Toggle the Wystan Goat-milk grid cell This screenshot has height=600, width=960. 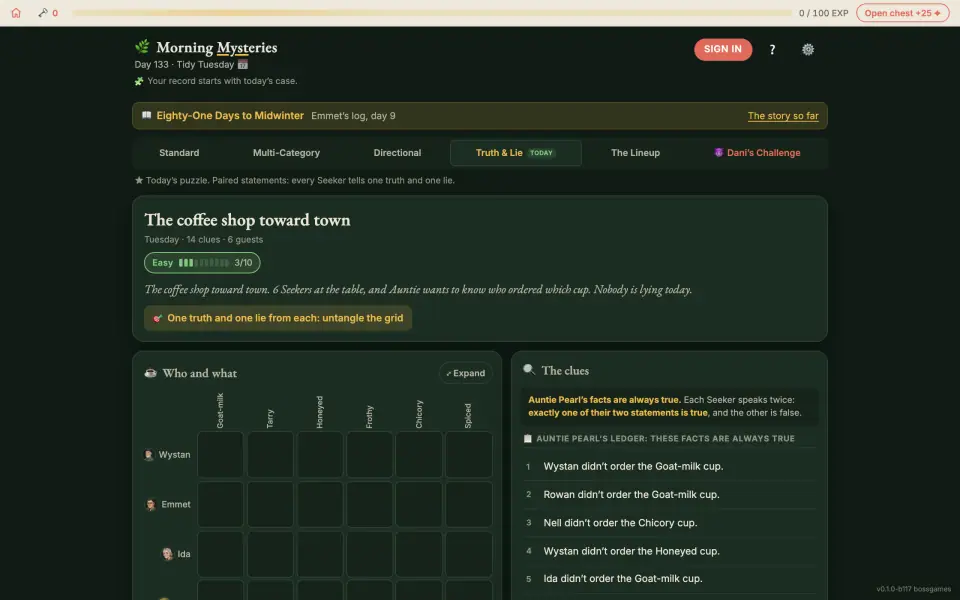pyautogui.click(x=220, y=454)
